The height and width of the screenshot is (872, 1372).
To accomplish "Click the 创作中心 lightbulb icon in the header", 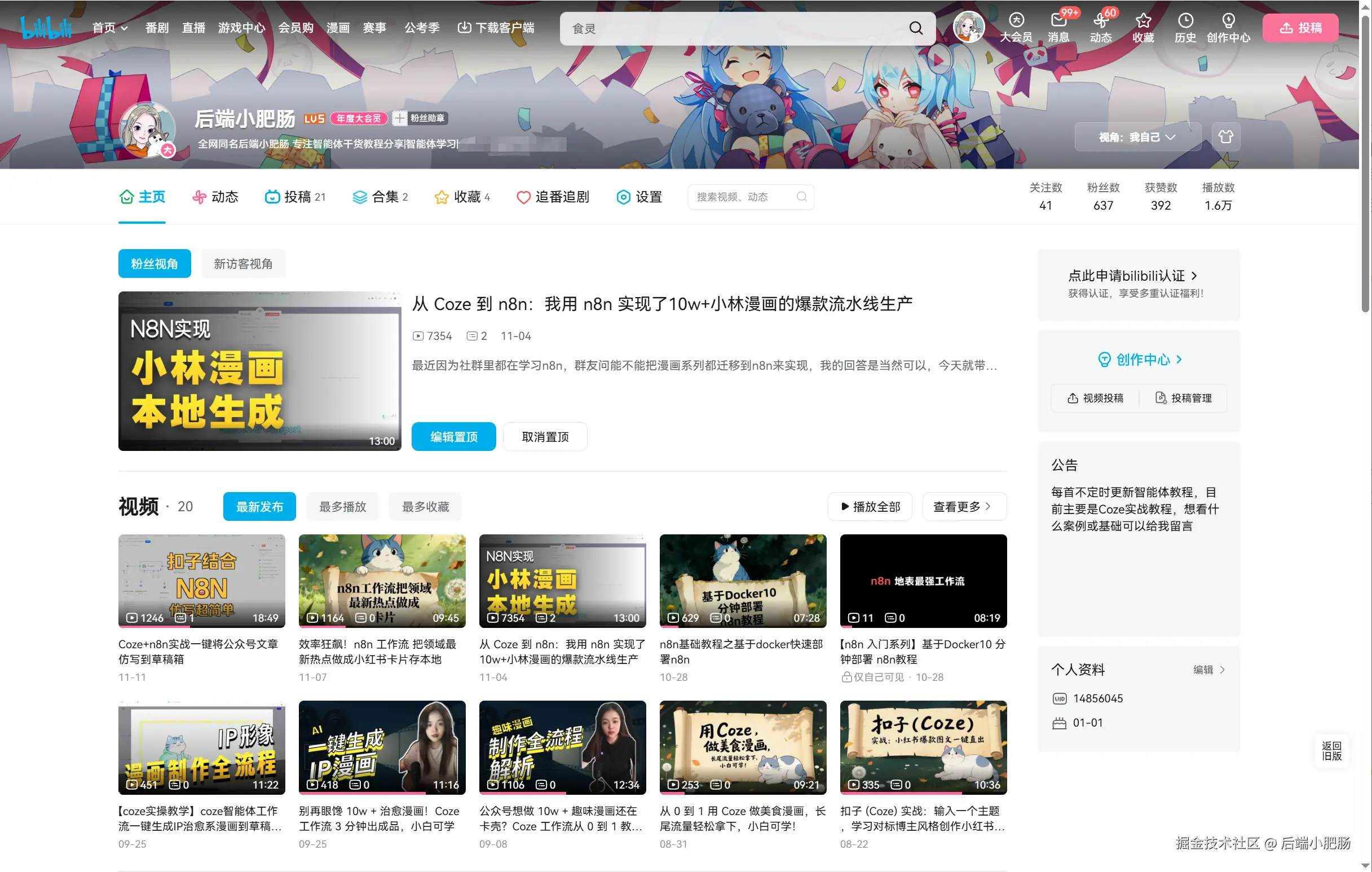I will pyautogui.click(x=1228, y=21).
